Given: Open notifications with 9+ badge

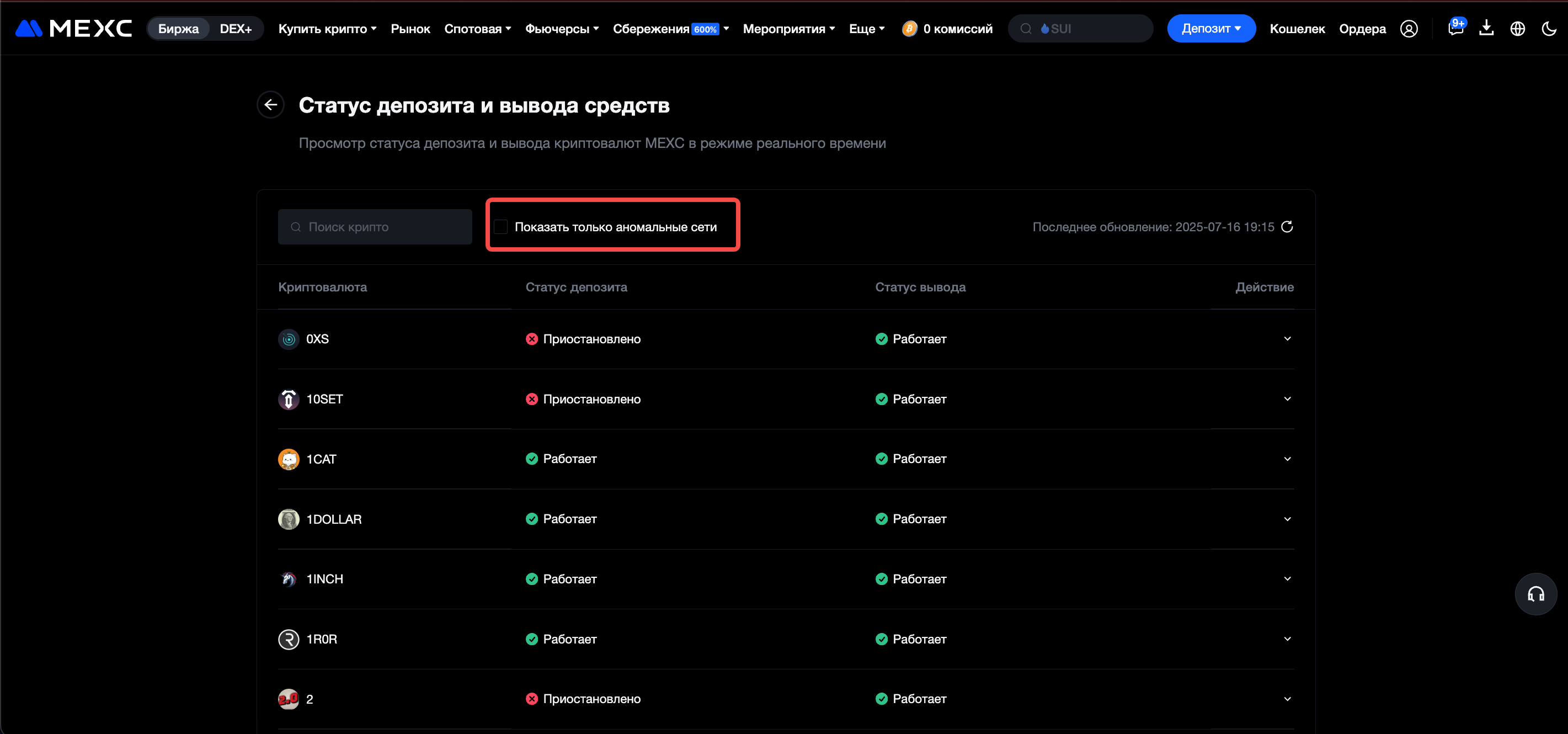Looking at the screenshot, I should coord(1455,28).
